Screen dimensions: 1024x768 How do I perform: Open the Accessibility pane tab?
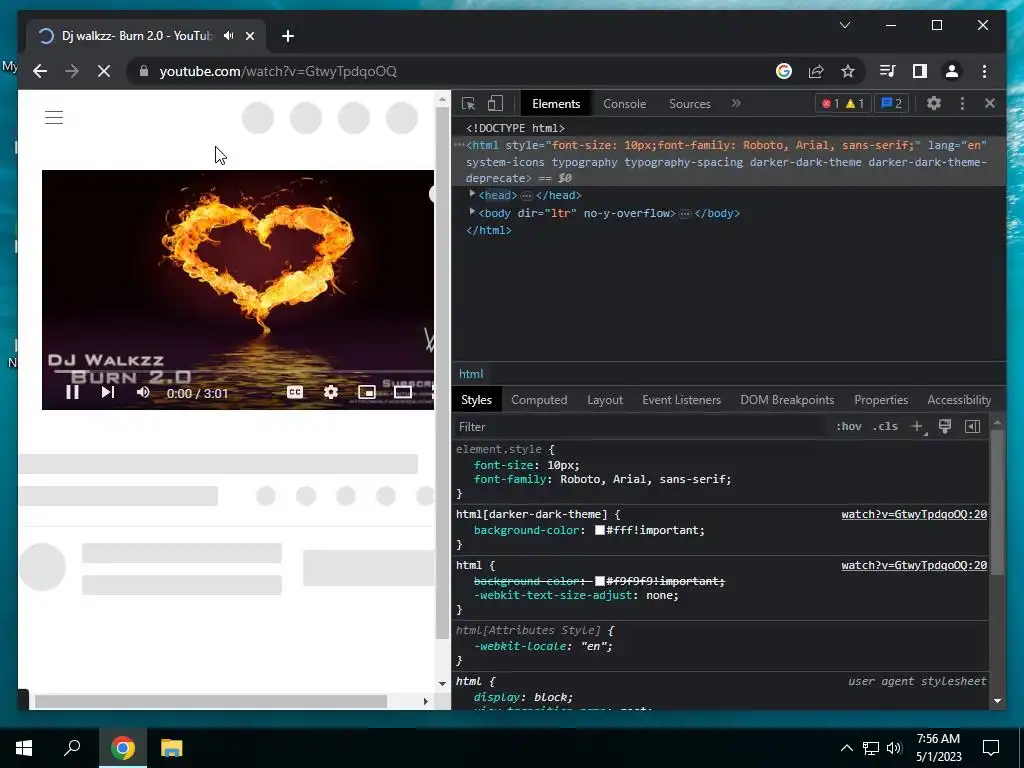point(959,400)
